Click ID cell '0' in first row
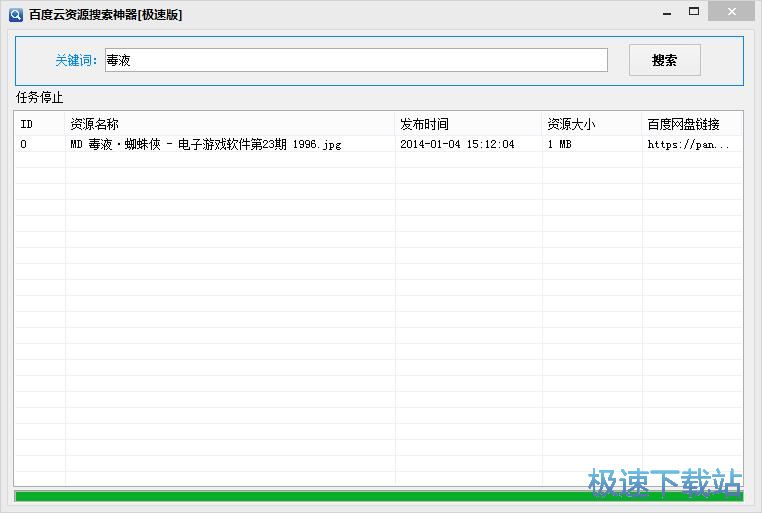This screenshot has width=762, height=513. 23,144
